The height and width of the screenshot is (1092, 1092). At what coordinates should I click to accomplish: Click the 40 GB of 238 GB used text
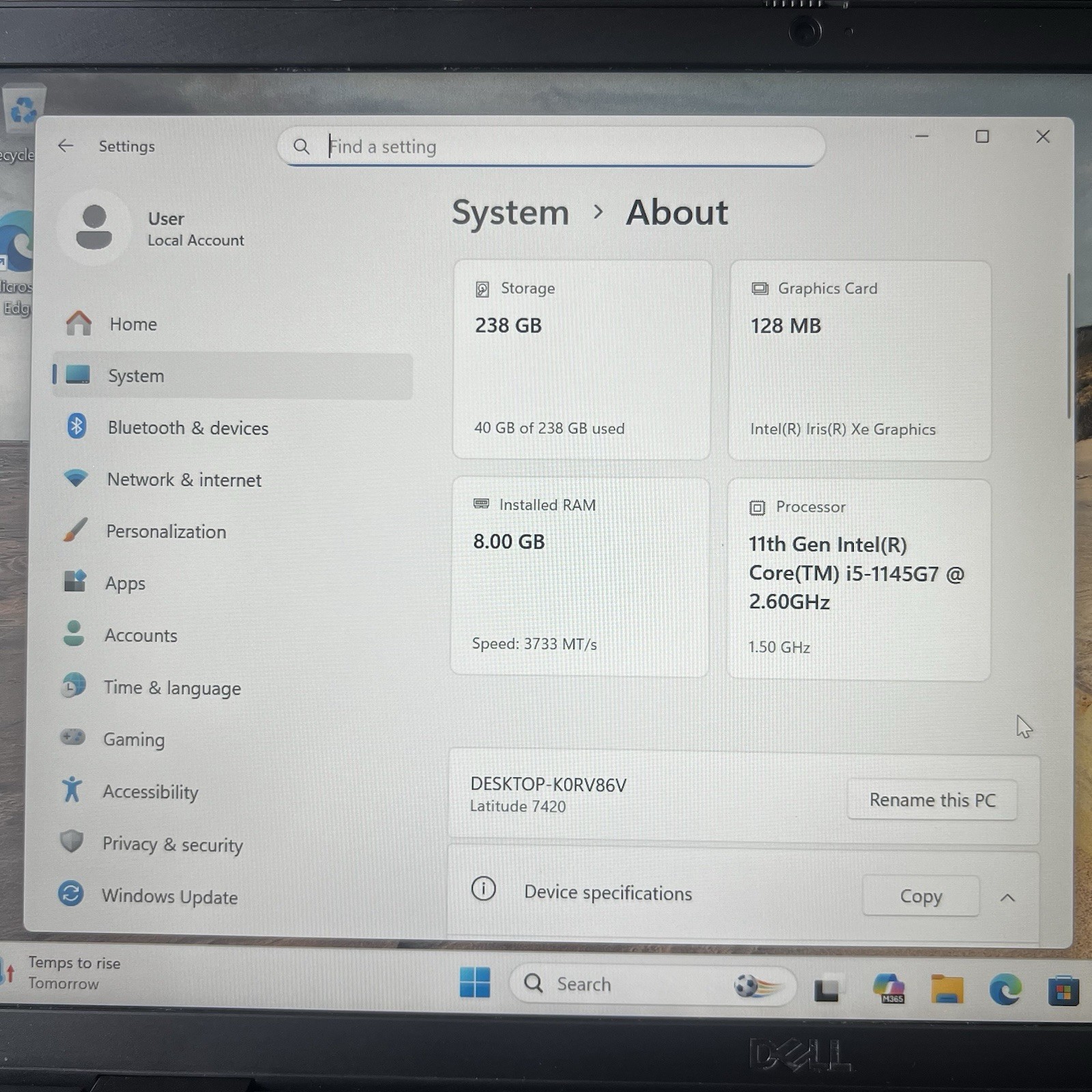[549, 428]
